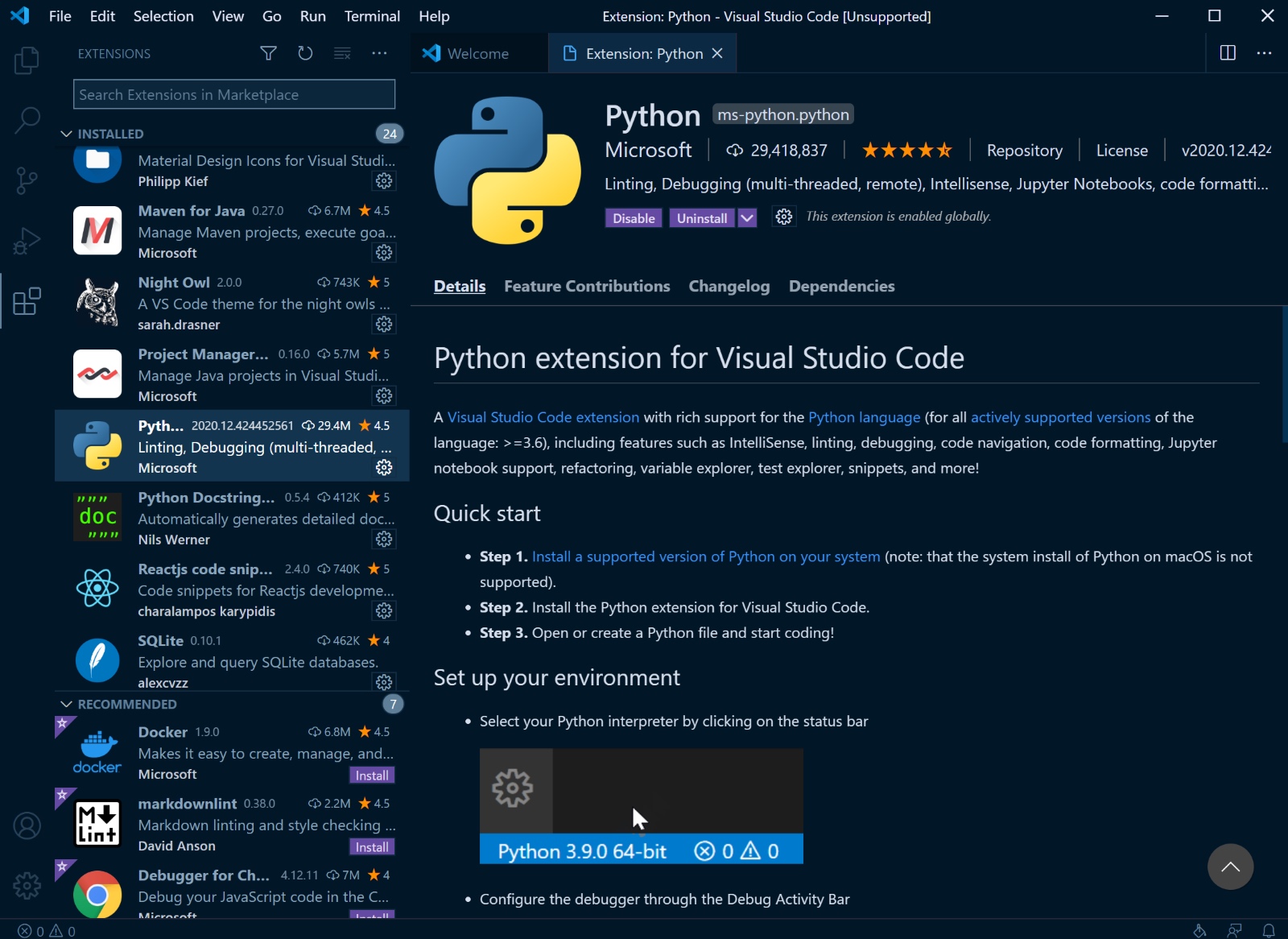Filter extensions using the funnel icon

(268, 53)
